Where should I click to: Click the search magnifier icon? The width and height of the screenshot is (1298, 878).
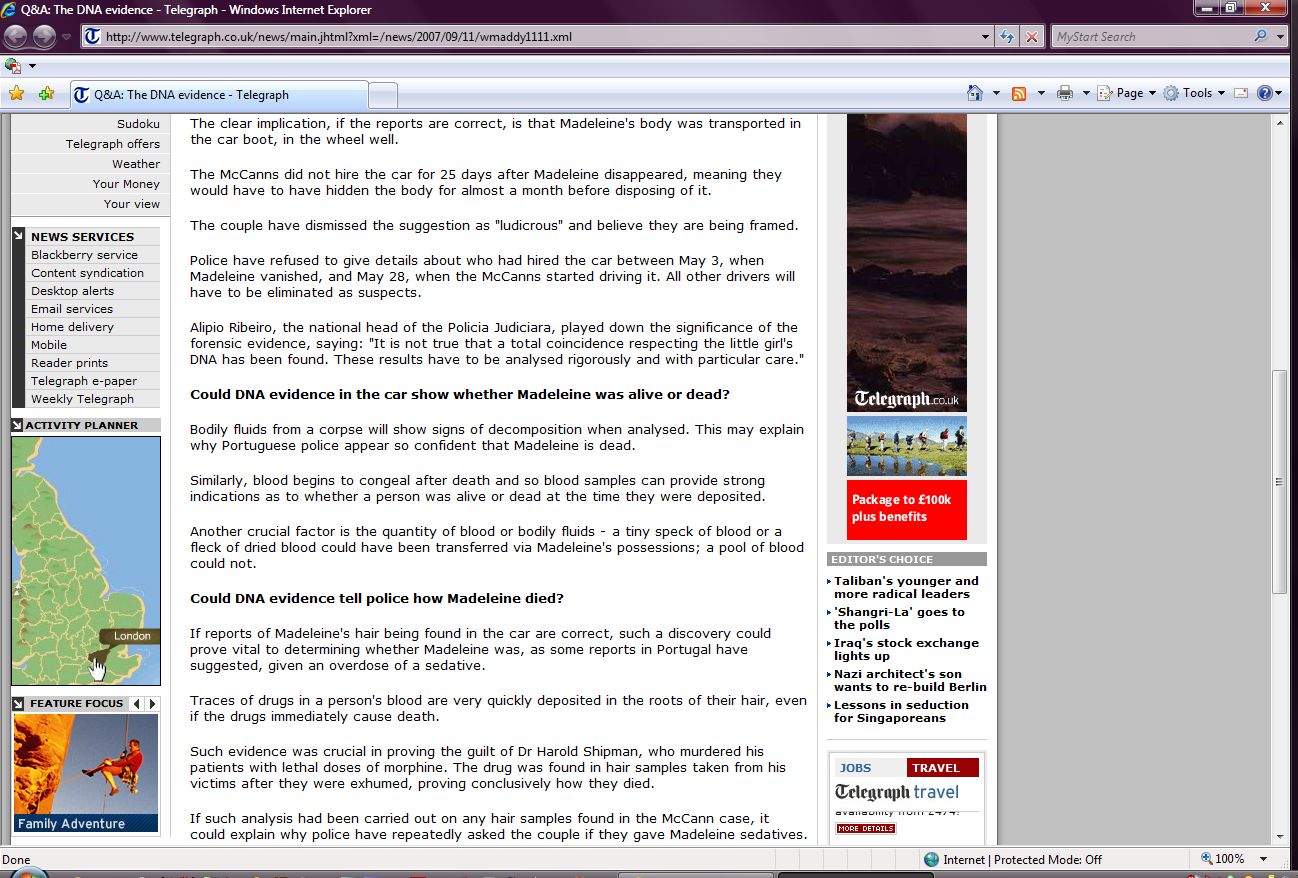(1260, 37)
